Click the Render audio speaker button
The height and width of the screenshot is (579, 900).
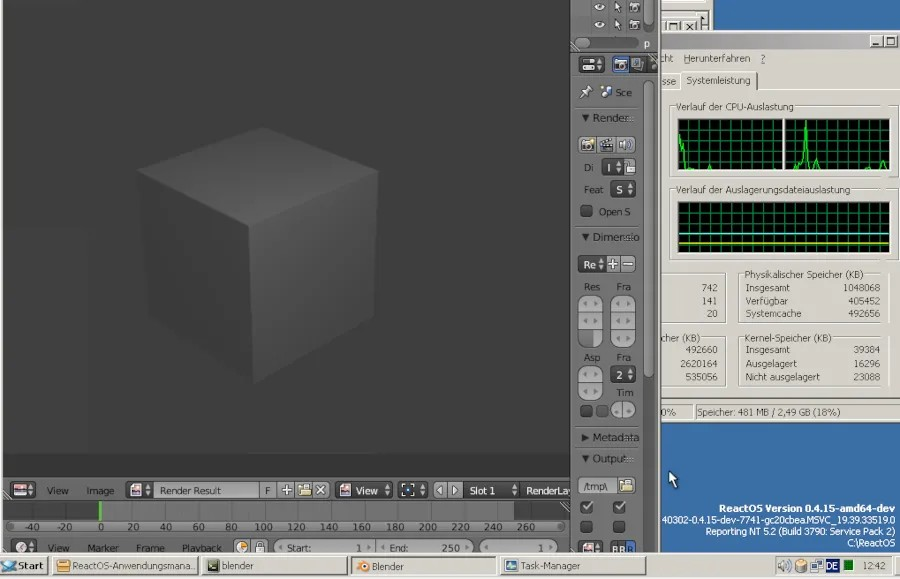[625, 144]
